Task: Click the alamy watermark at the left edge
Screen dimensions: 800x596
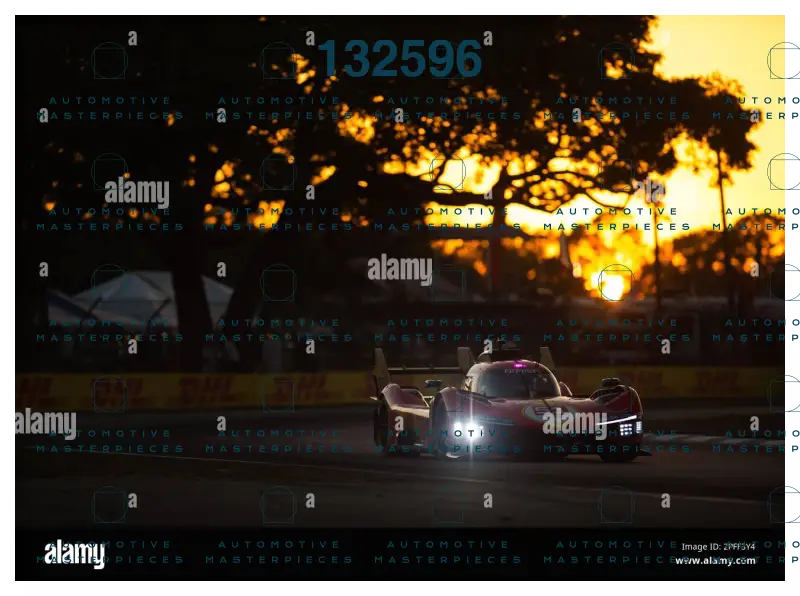Action: (42, 422)
